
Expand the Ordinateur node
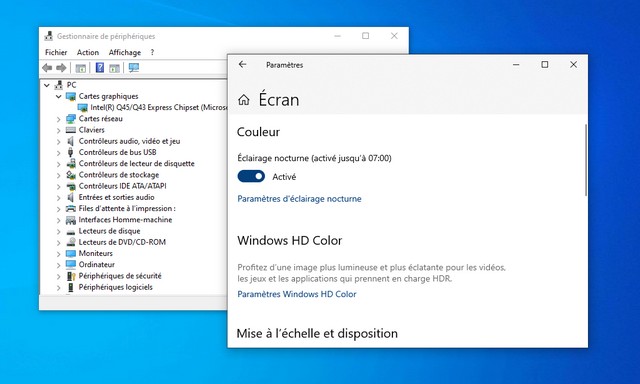pyautogui.click(x=58, y=265)
